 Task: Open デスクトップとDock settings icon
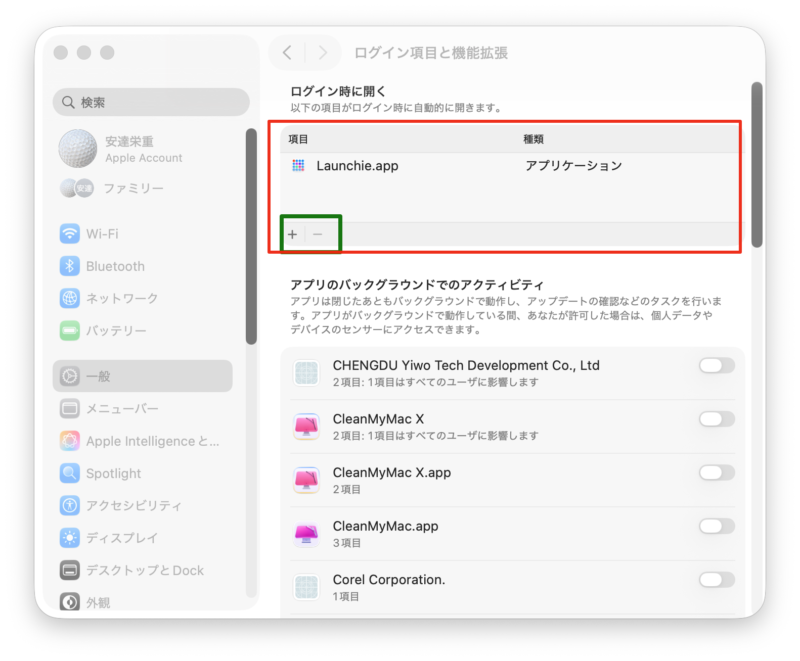pos(70,570)
